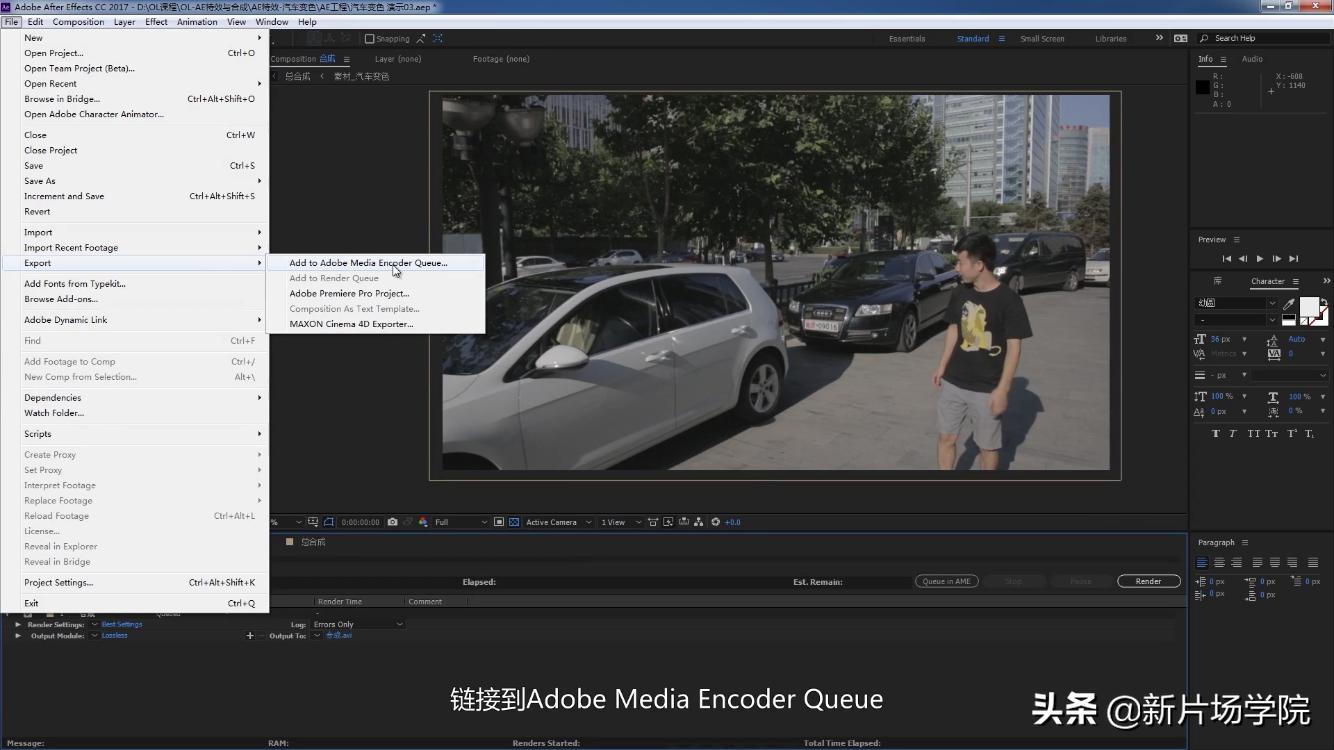Jump to last frame in Preview panel
This screenshot has width=1334, height=750.
1294,259
